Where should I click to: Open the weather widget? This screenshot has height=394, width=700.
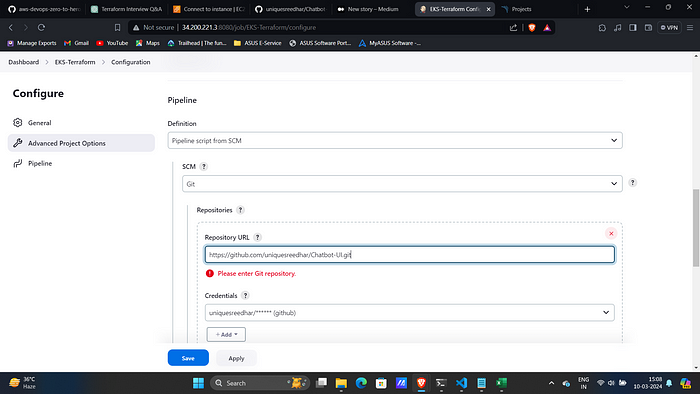[22, 383]
